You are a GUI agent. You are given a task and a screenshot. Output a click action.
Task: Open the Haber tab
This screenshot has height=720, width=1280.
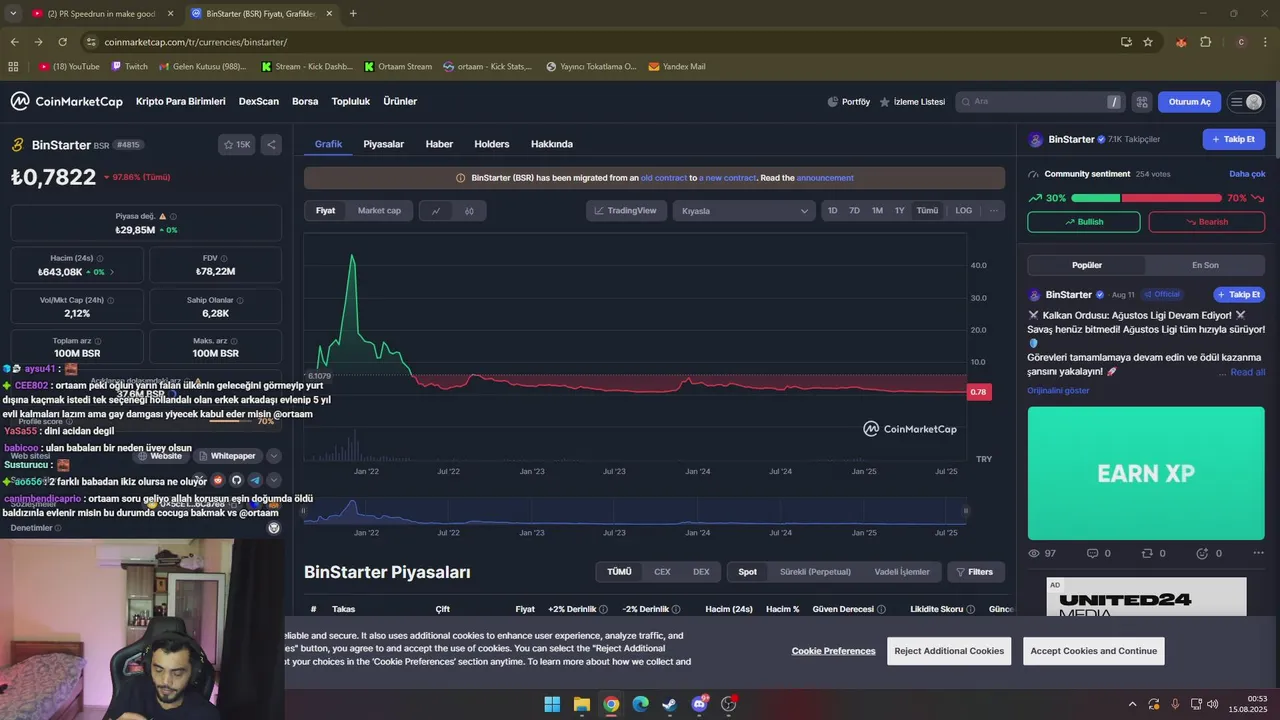tap(439, 144)
